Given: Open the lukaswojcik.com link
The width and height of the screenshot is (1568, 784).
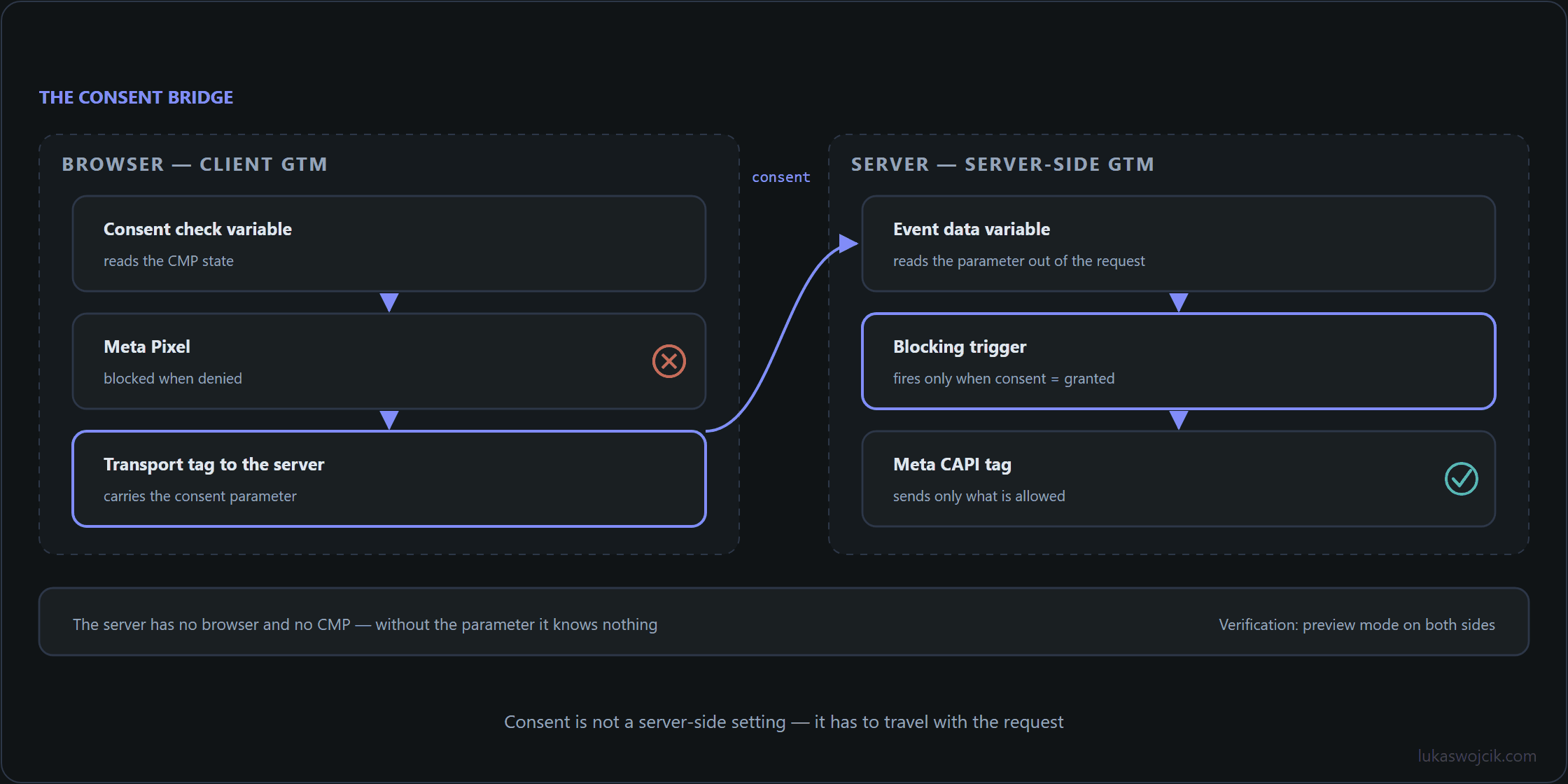Looking at the screenshot, I should pos(1477,756).
